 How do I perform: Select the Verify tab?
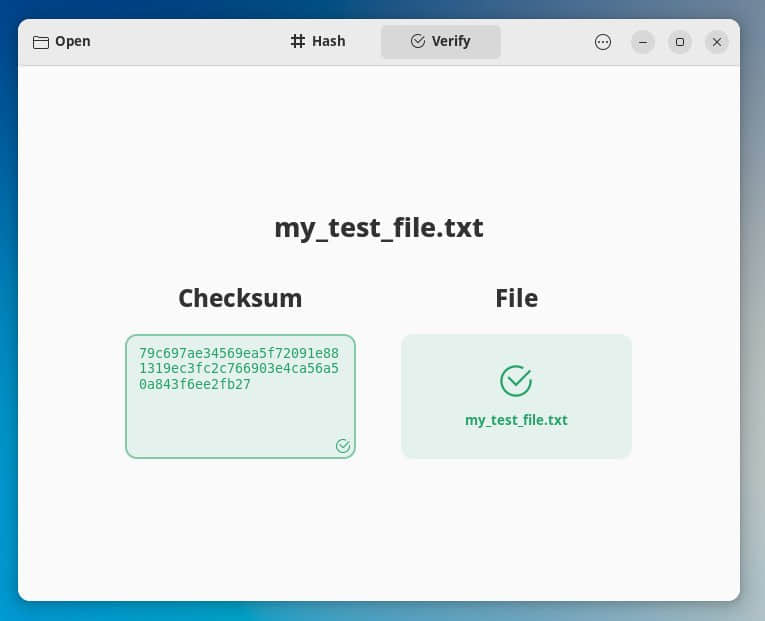click(x=441, y=42)
